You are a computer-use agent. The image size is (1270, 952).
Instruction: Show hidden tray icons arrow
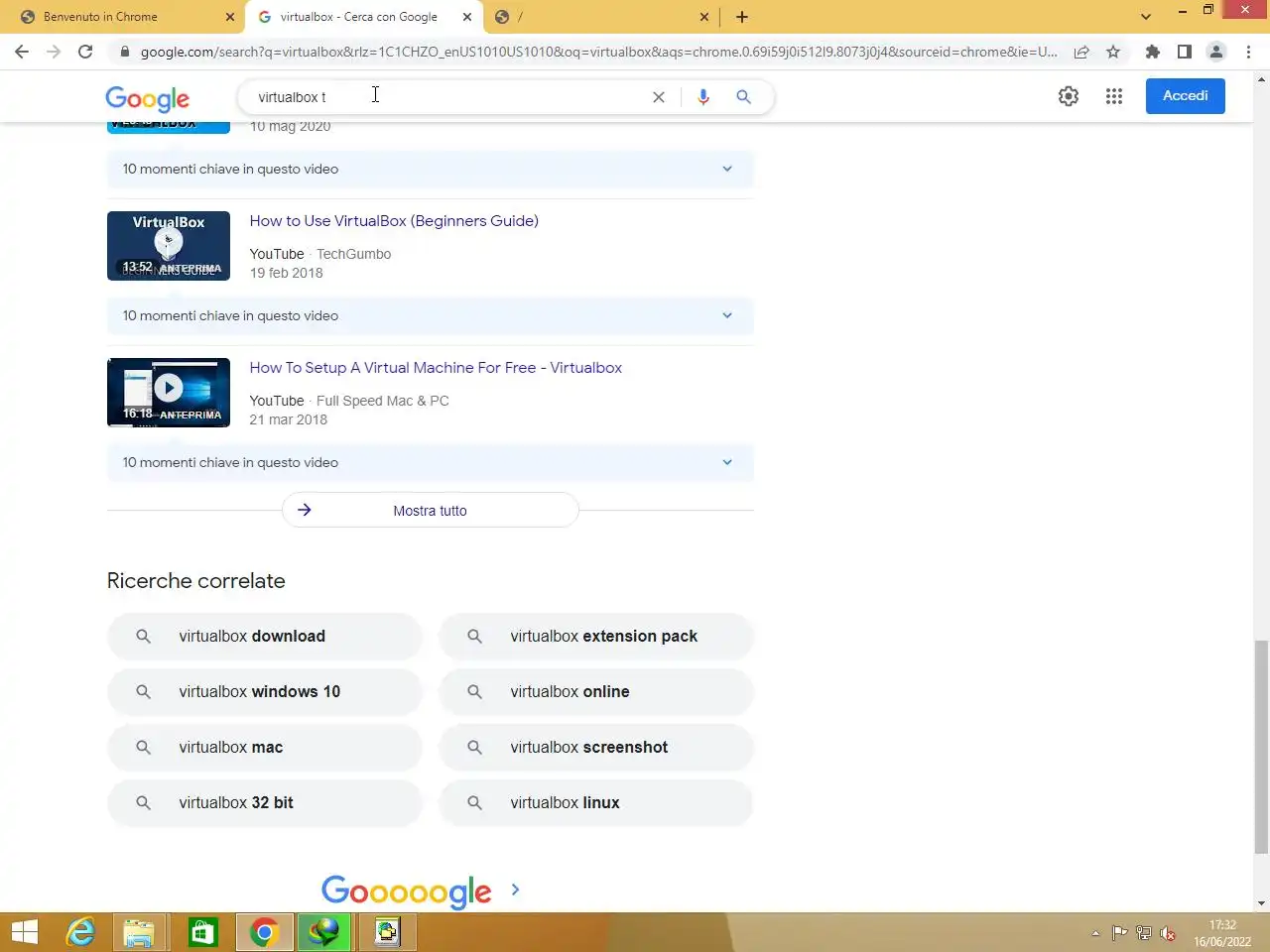tap(1095, 933)
